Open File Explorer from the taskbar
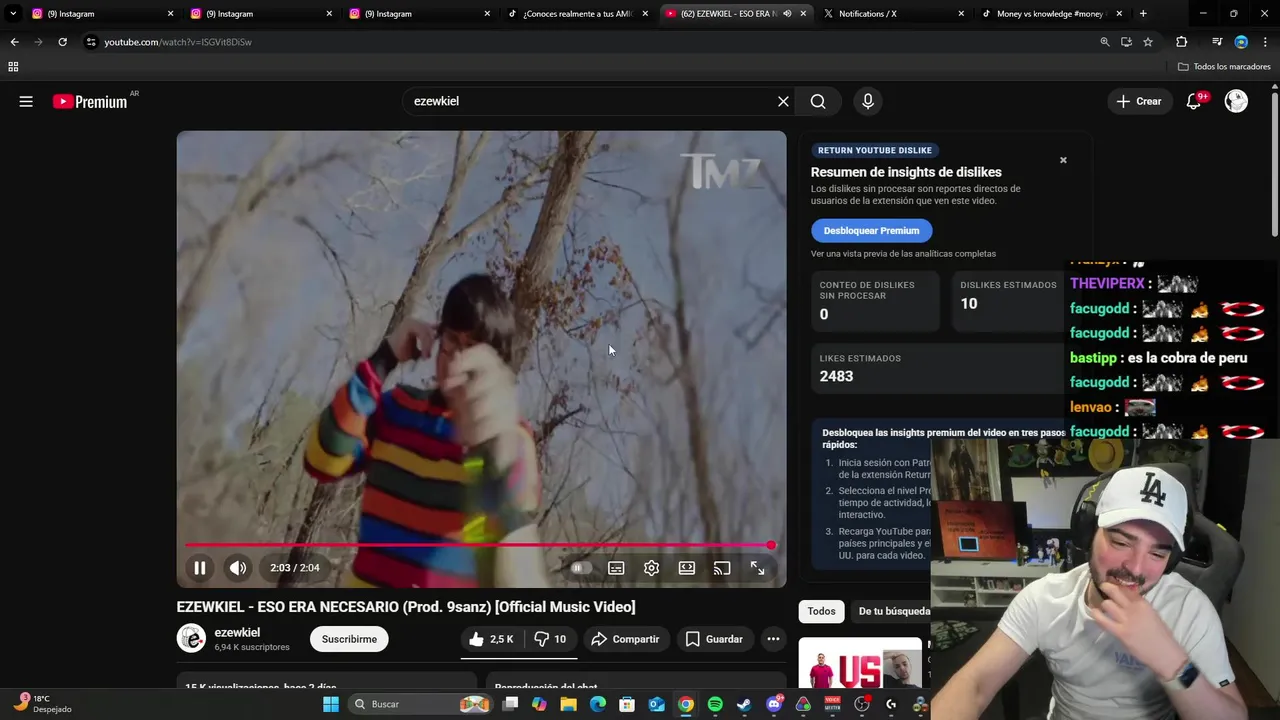Screen dimensions: 1280x720 point(569,704)
